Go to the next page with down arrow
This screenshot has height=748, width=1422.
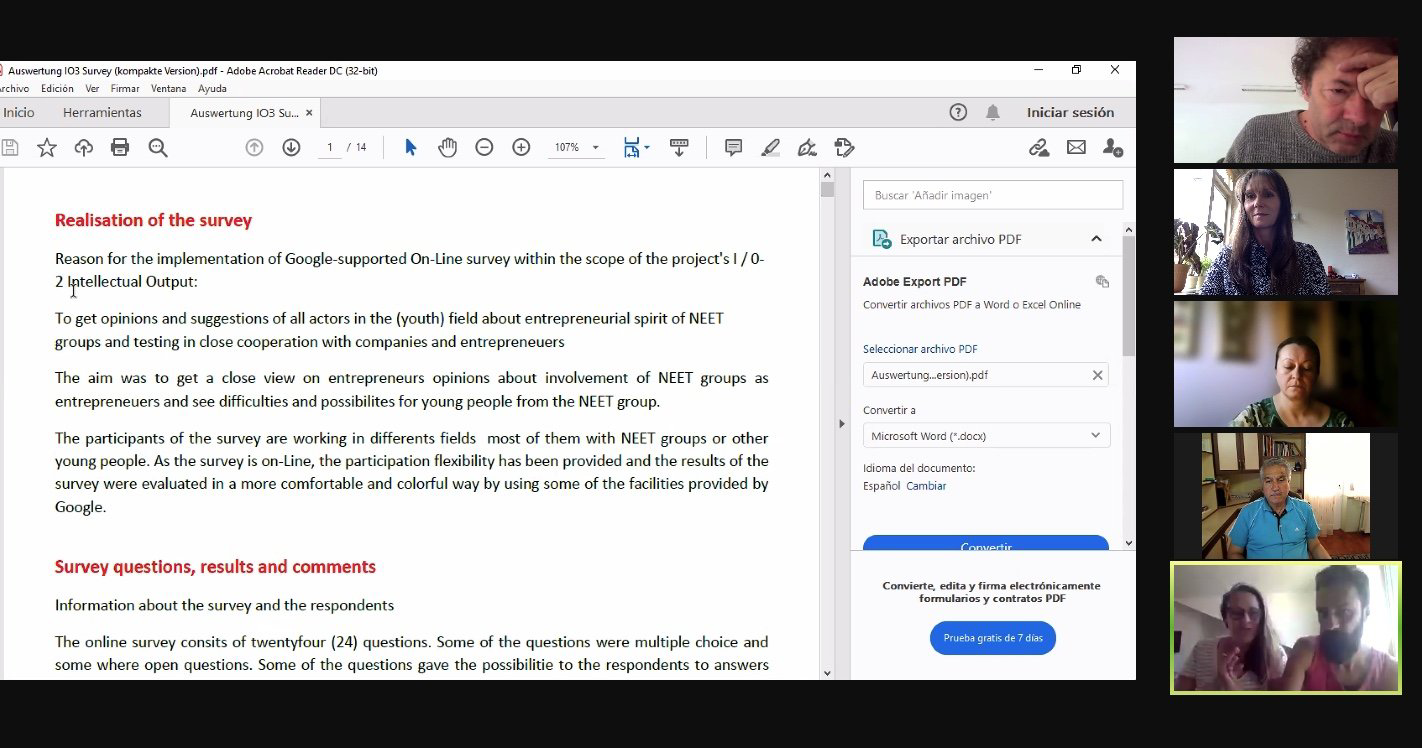click(x=291, y=148)
